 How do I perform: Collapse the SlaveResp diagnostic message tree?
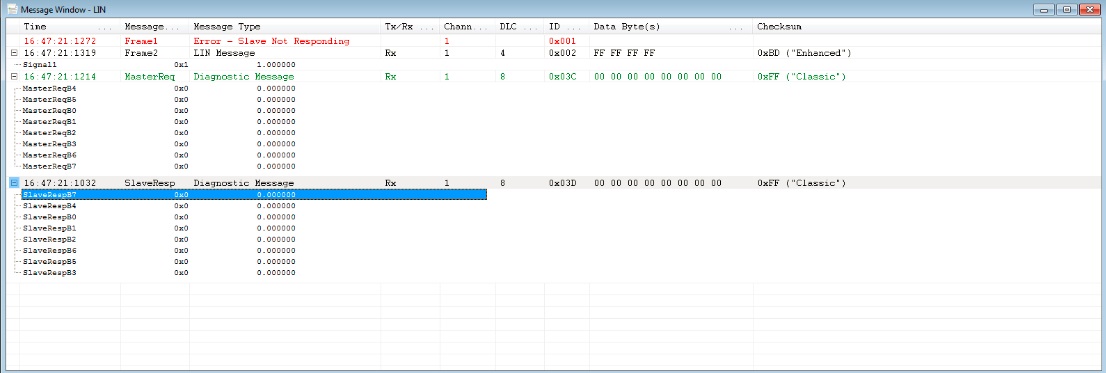pyautogui.click(x=14, y=183)
